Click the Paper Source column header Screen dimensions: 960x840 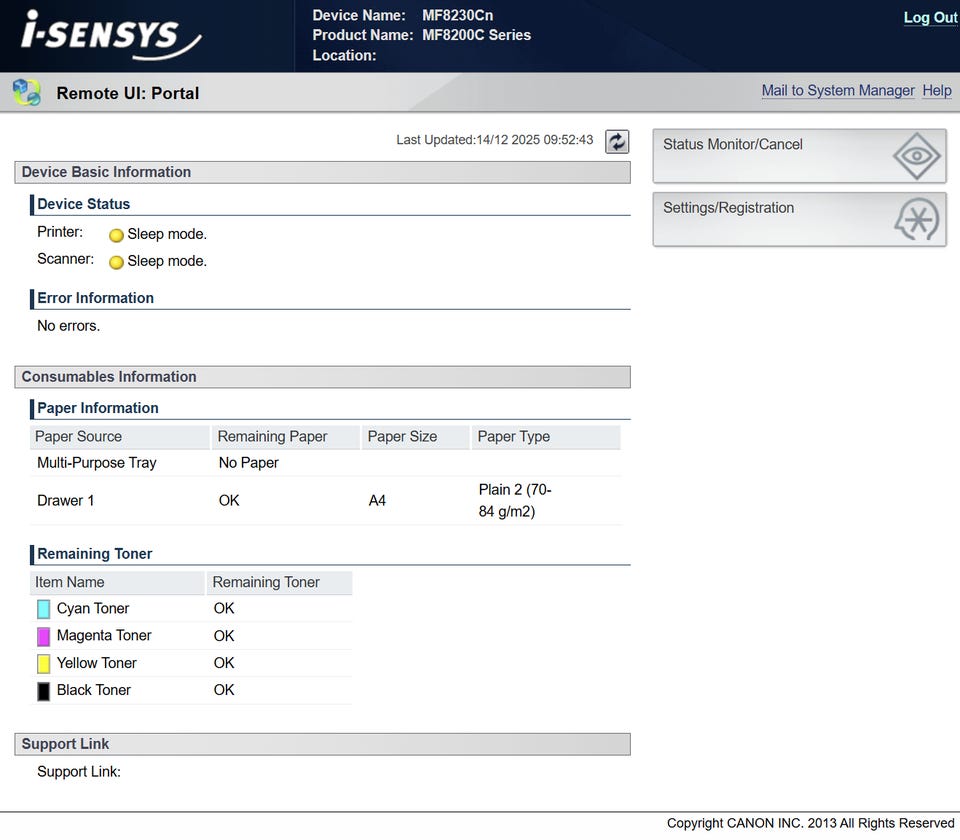(119, 437)
